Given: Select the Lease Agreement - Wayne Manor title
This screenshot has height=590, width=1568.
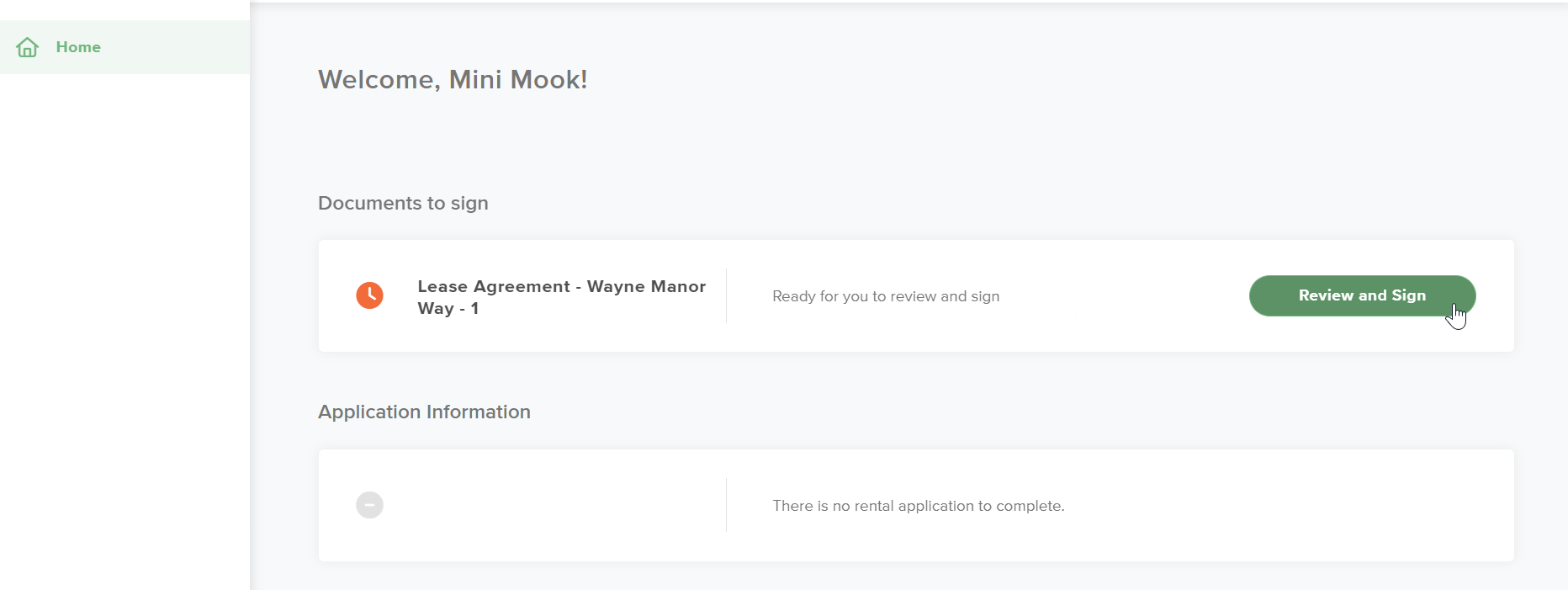Looking at the screenshot, I should tap(561, 287).
